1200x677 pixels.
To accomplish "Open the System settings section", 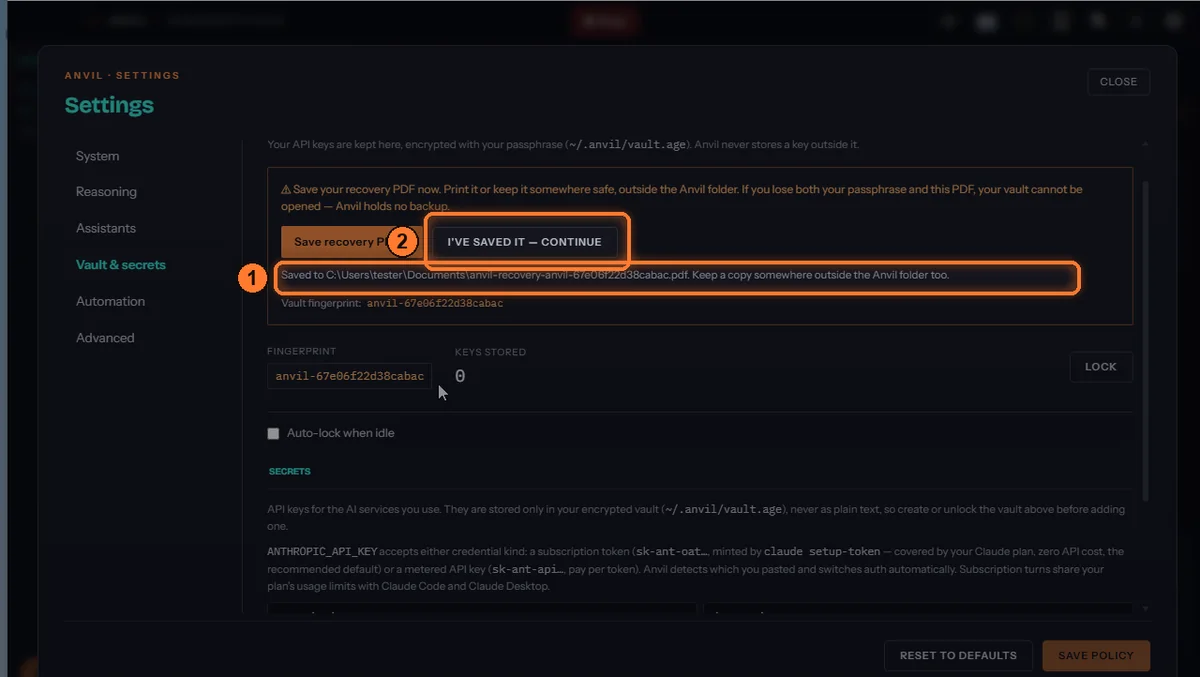I will [x=98, y=156].
